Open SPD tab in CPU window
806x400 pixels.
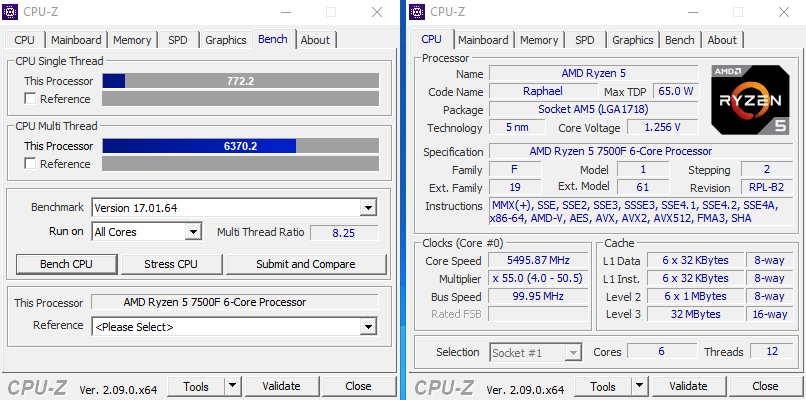point(584,40)
